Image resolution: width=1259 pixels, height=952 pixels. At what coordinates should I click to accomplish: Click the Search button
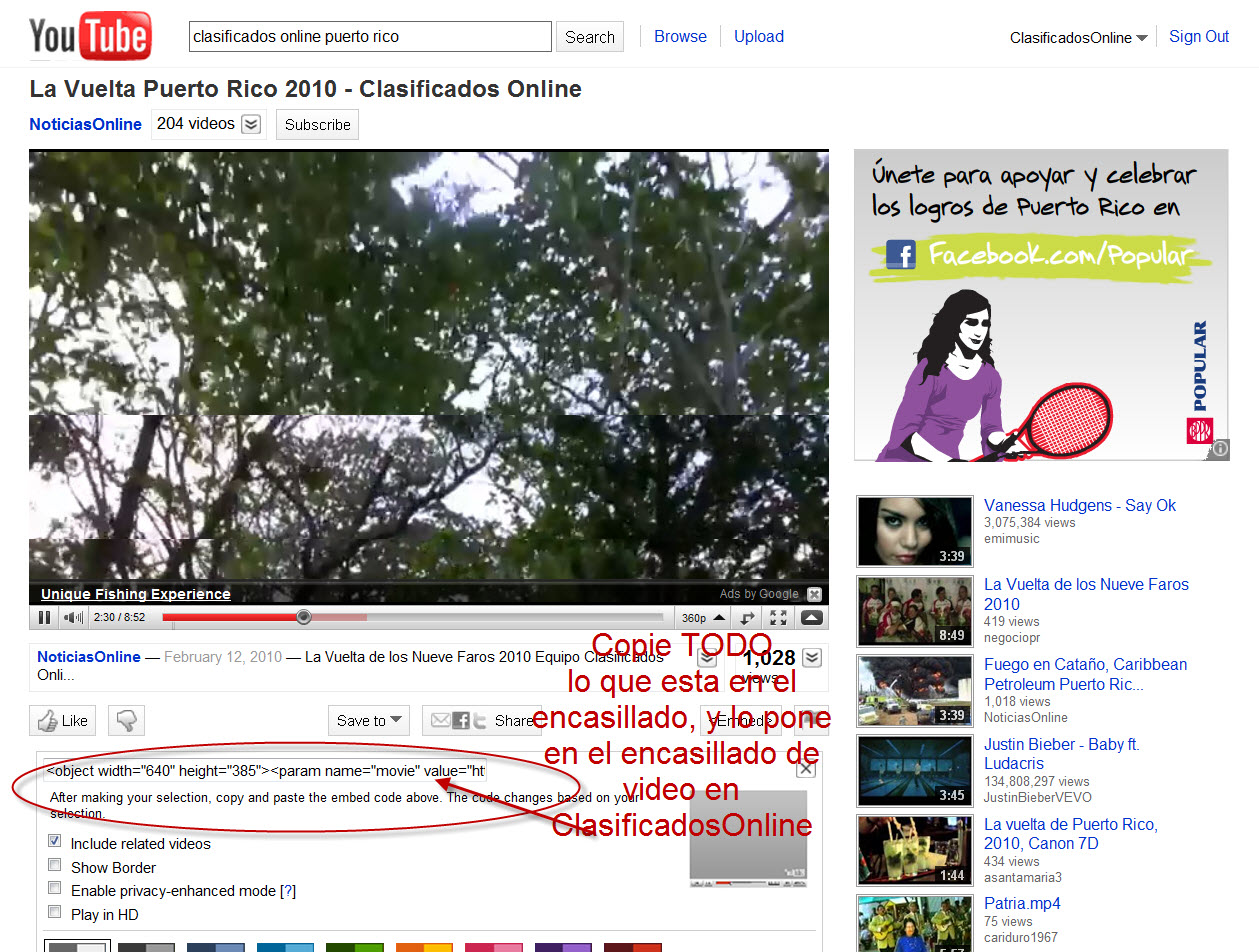(590, 37)
